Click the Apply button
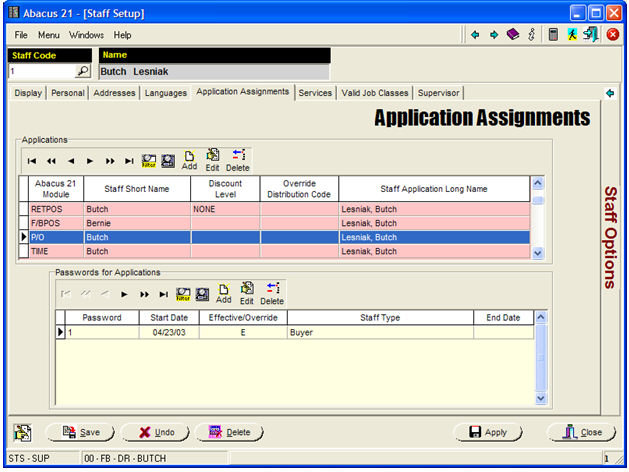The height and width of the screenshot is (472, 629). 489,432
